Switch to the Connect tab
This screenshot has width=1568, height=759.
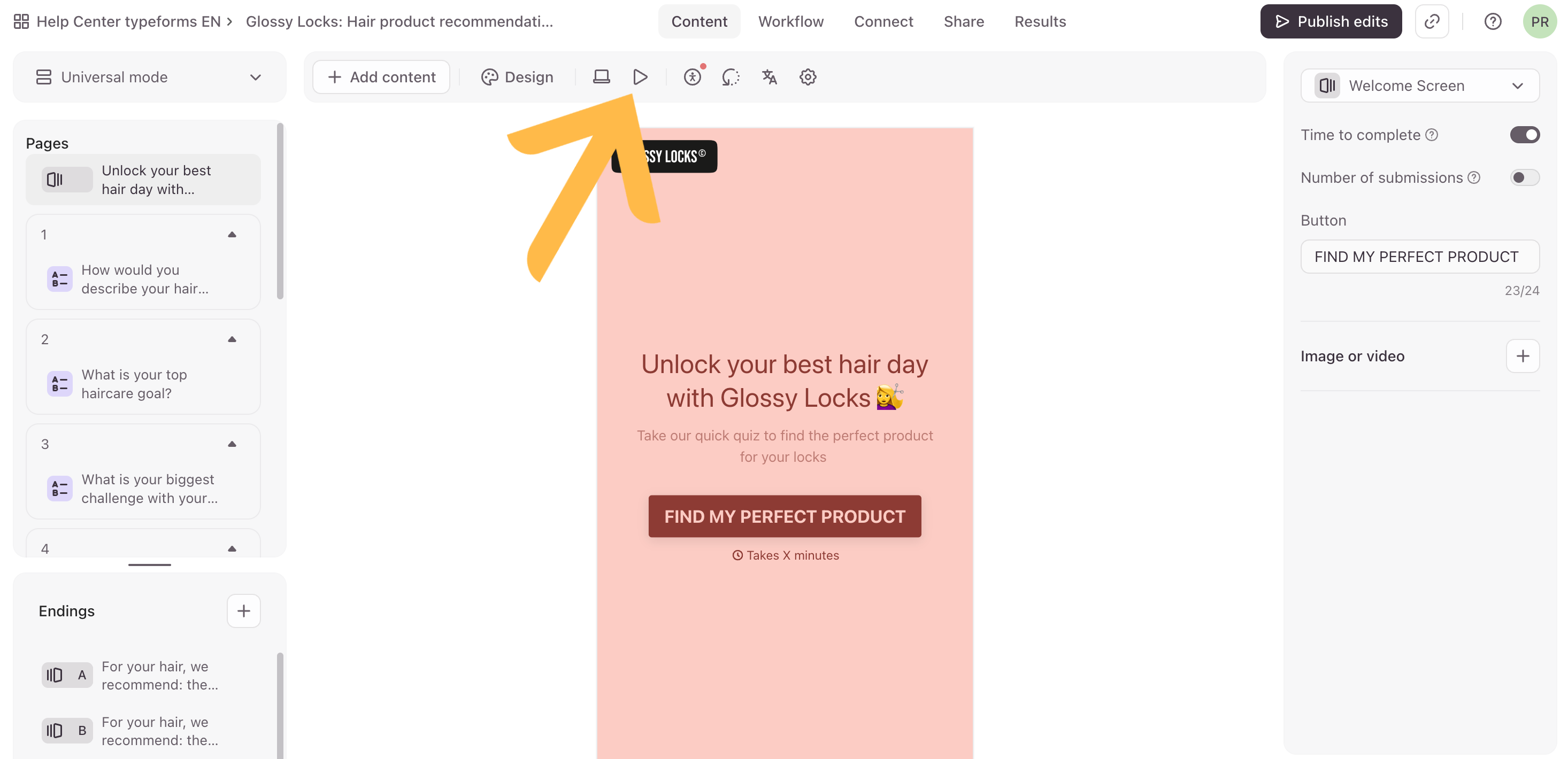pyautogui.click(x=883, y=21)
